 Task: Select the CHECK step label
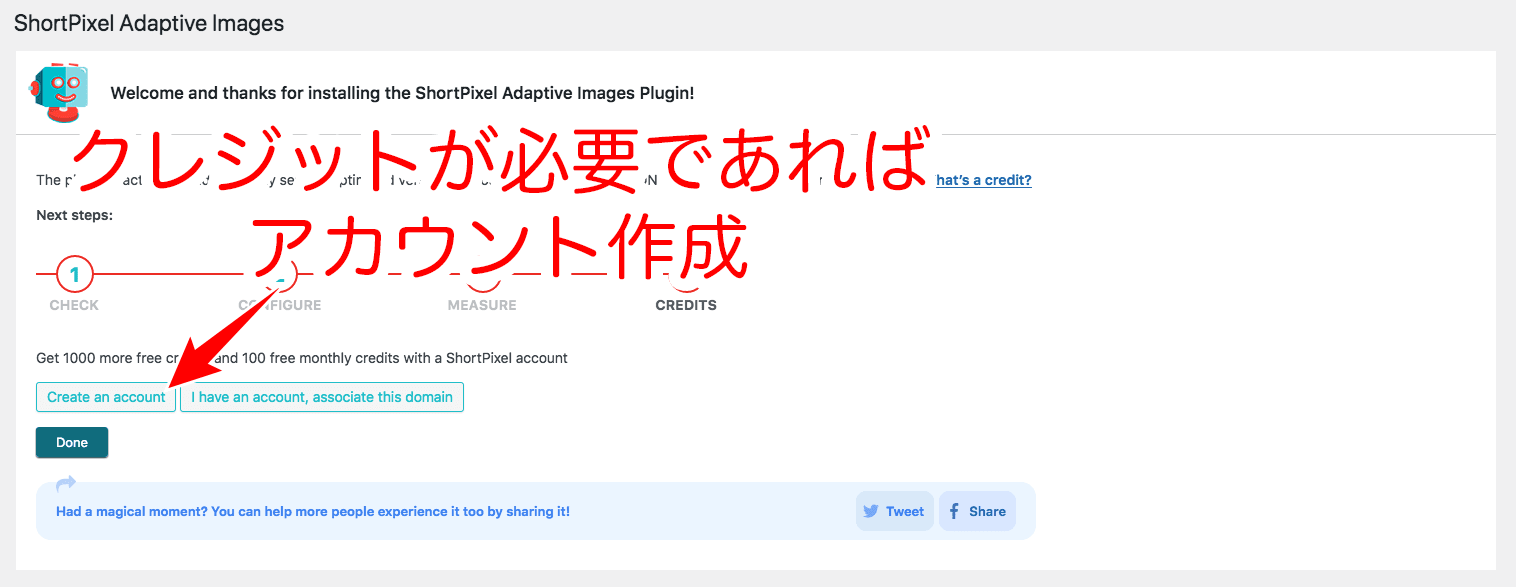(74, 305)
